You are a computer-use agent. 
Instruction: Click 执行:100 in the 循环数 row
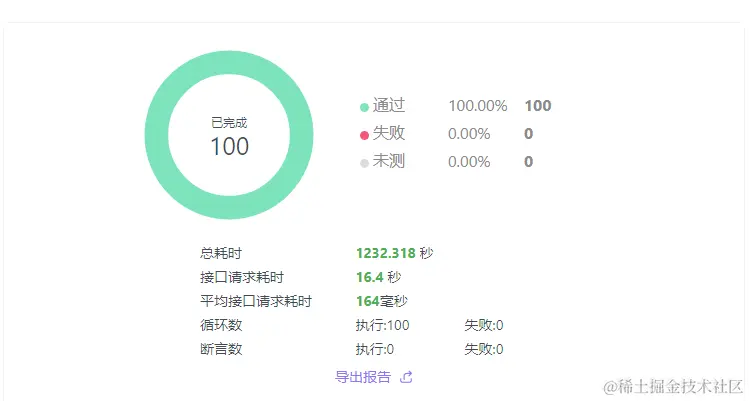383,325
